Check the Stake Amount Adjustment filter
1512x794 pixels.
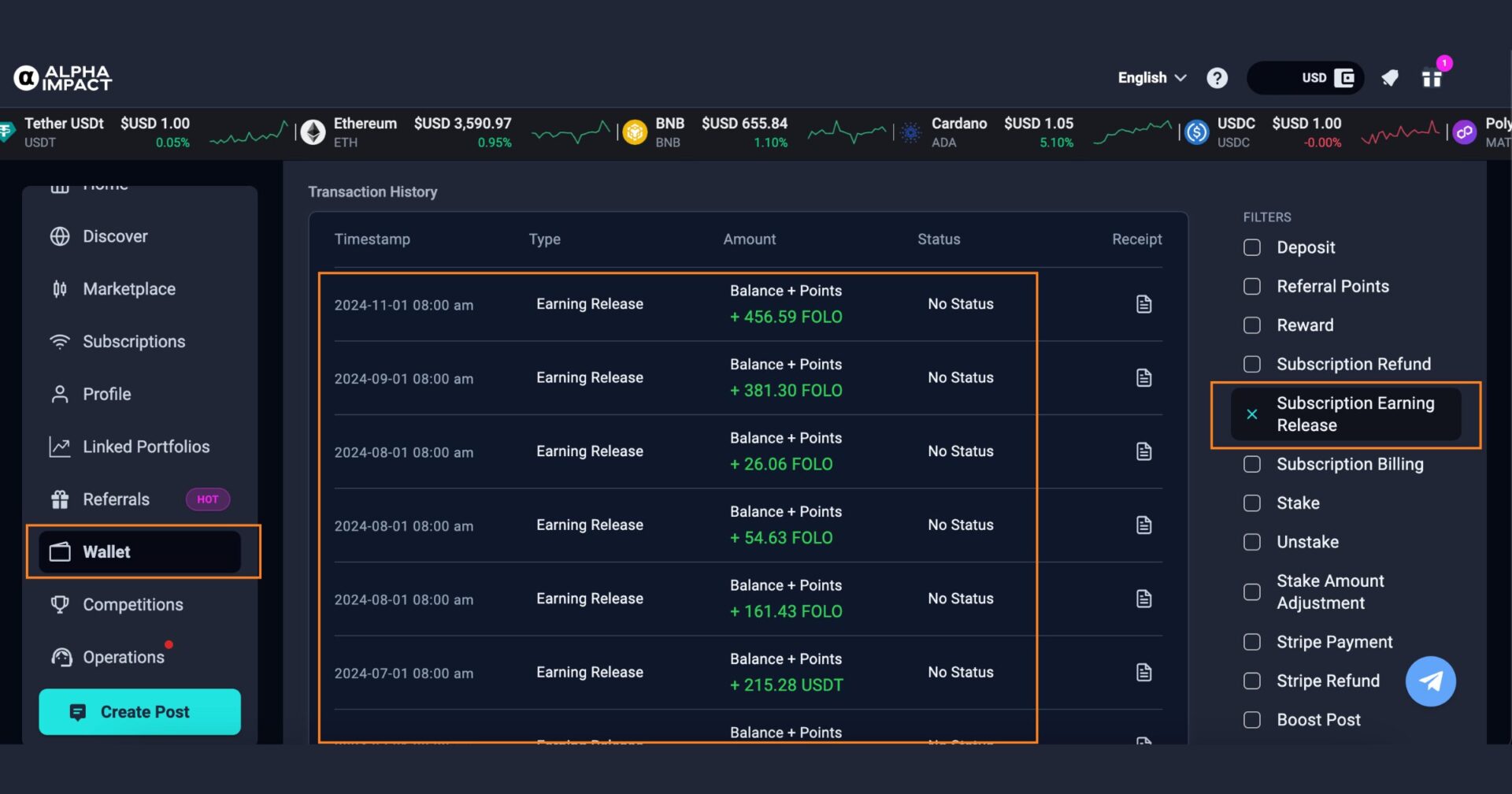click(x=1252, y=592)
